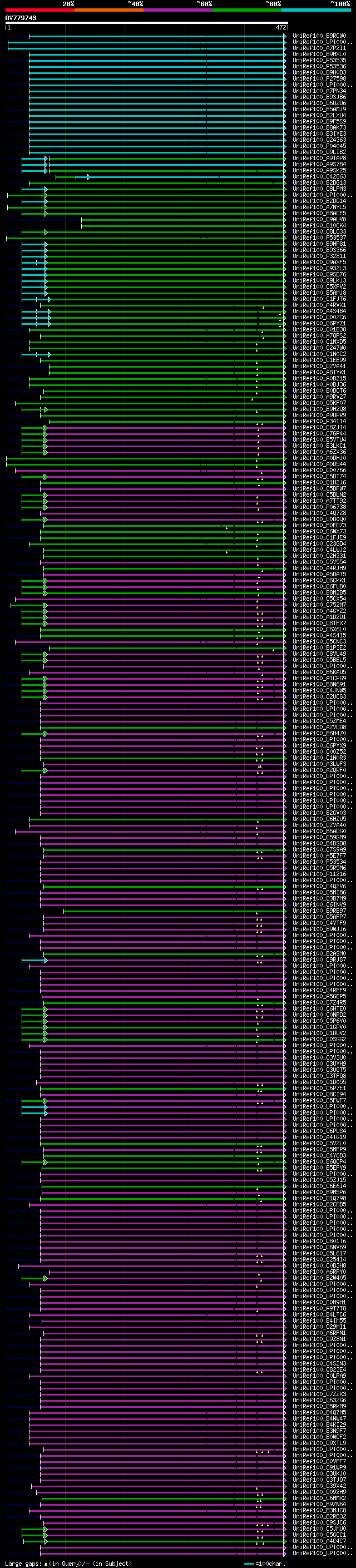Click the white query bar ending at 472
The image size is (356, 1568).
[147, 23]
